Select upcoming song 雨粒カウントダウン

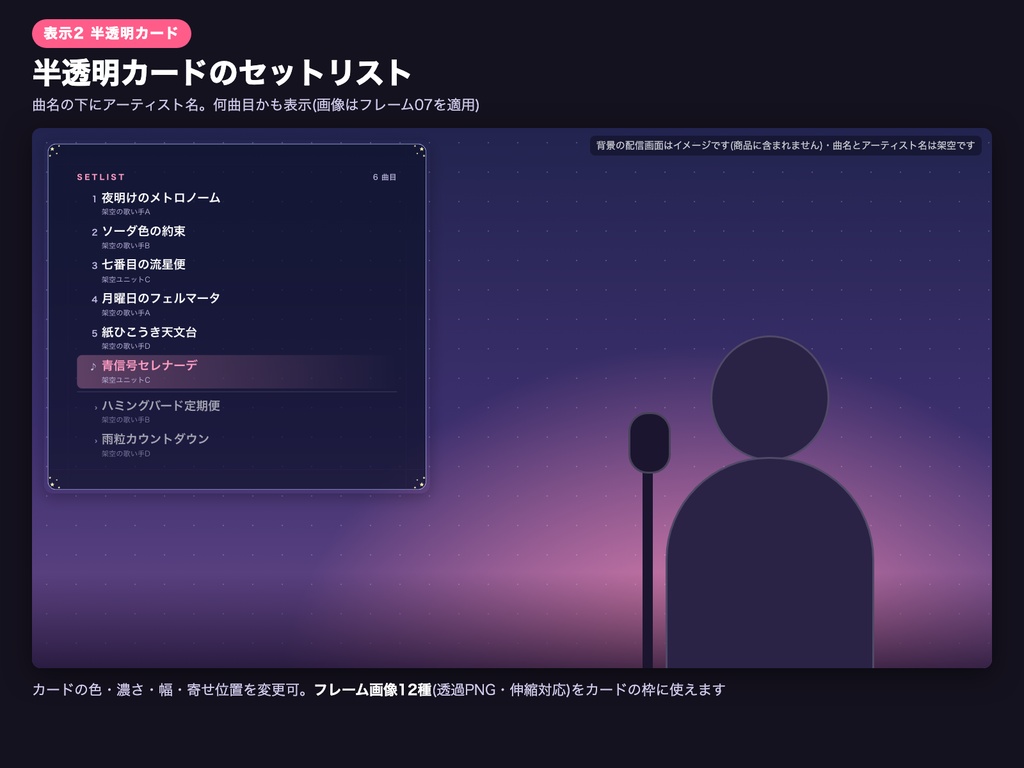tap(155, 439)
